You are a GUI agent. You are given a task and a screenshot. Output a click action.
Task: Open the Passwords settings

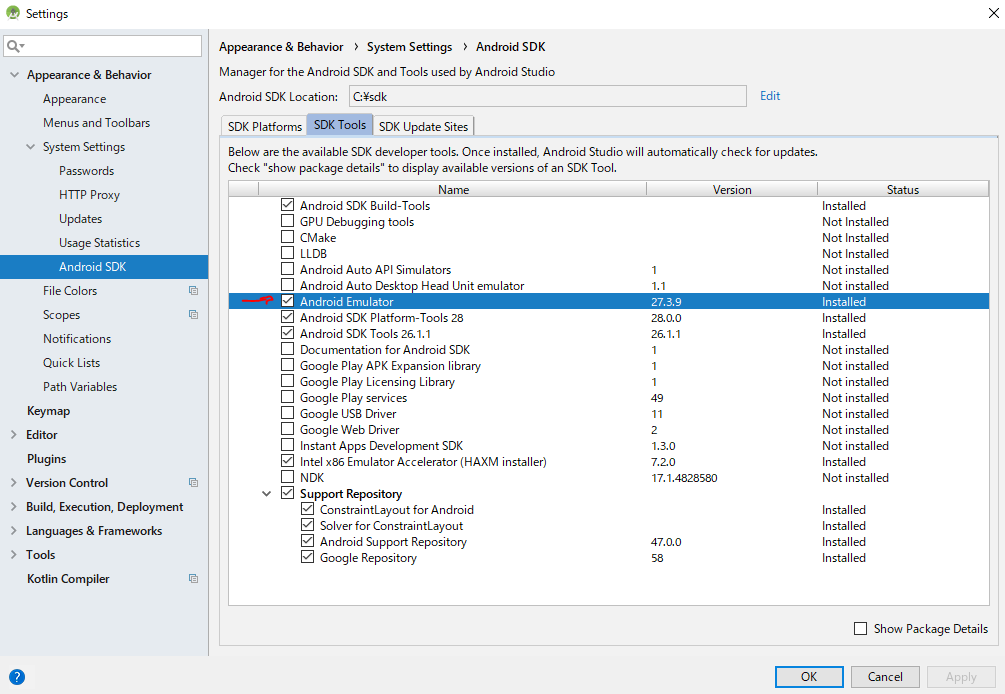click(x=87, y=170)
